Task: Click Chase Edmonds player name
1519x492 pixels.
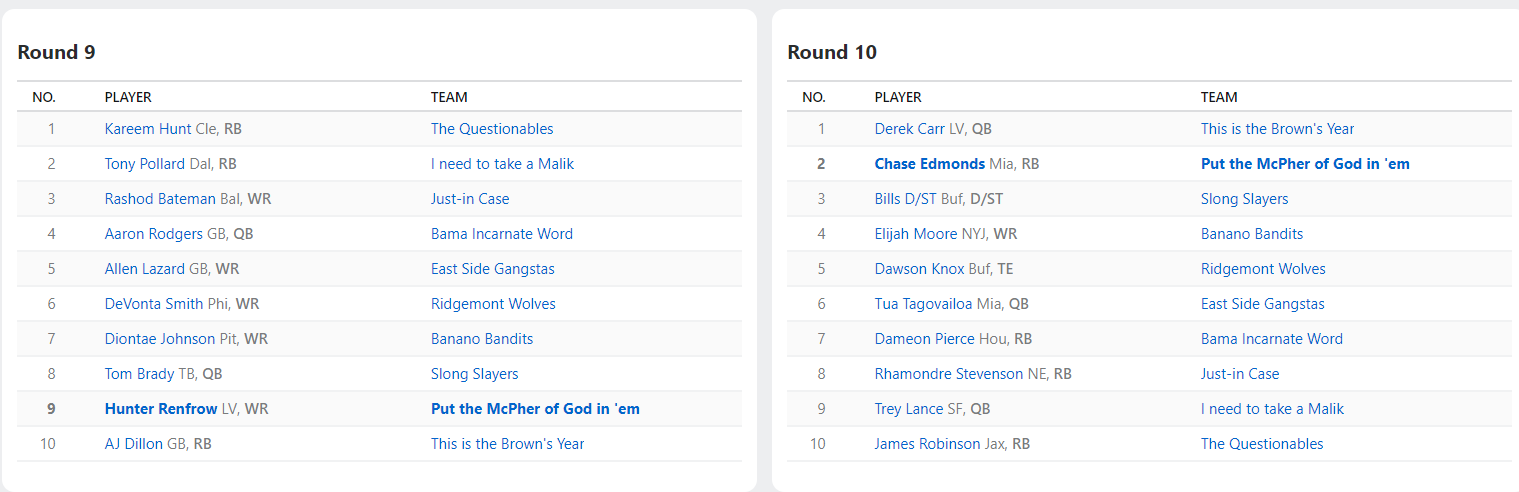Action: (x=930, y=164)
